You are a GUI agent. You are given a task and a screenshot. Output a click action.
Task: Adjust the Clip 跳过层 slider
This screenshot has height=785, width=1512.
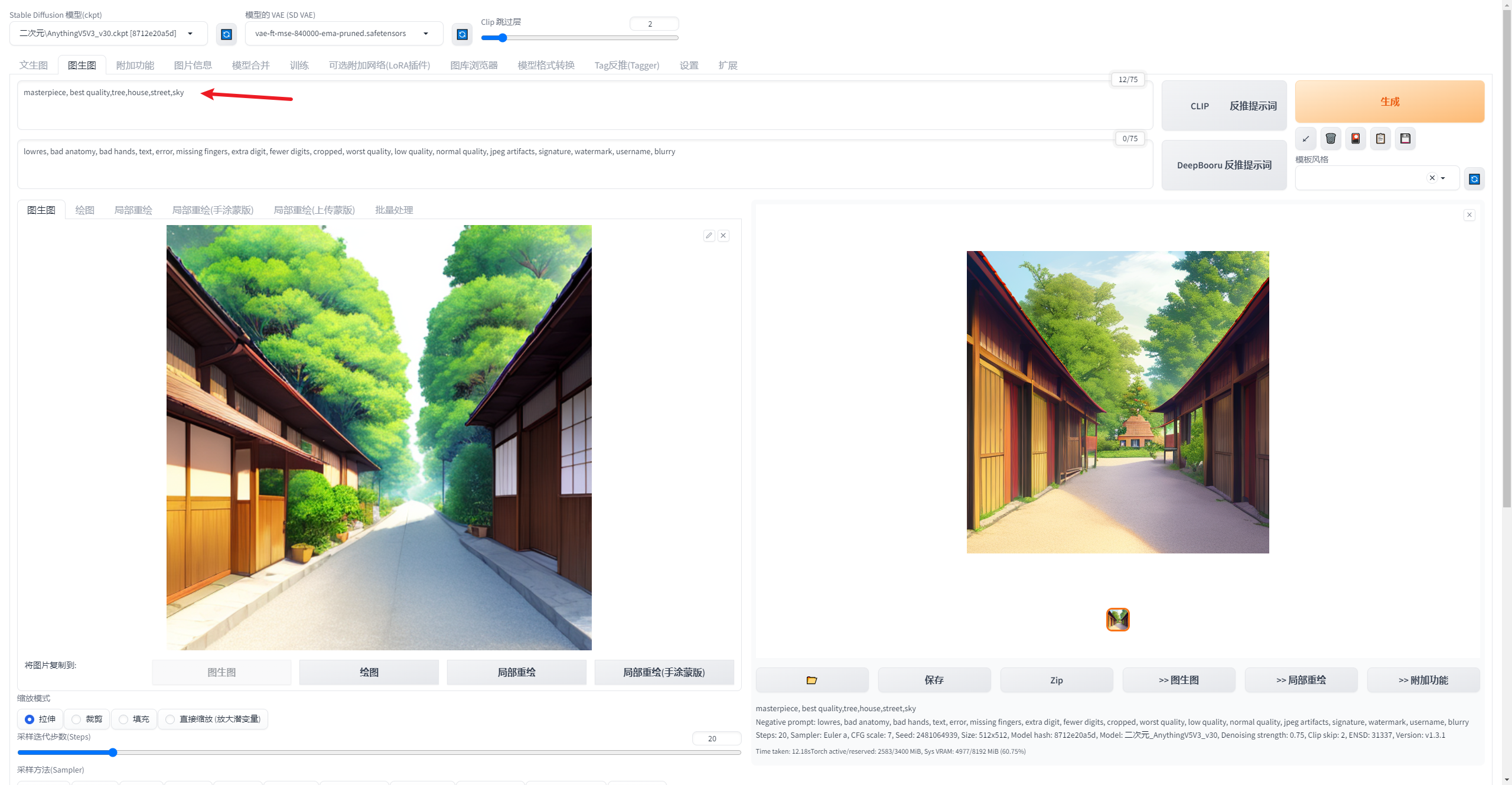(x=503, y=38)
